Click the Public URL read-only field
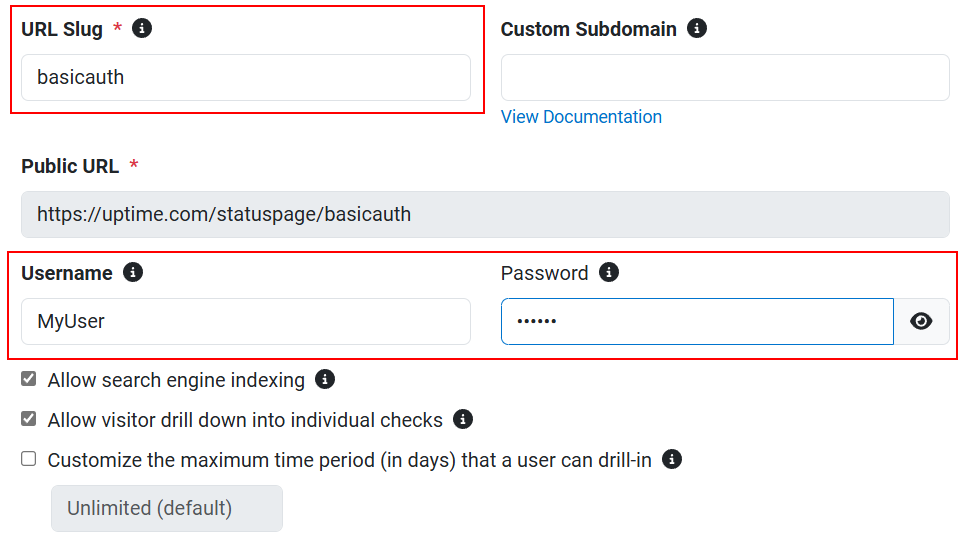The height and width of the screenshot is (539, 959). (486, 214)
